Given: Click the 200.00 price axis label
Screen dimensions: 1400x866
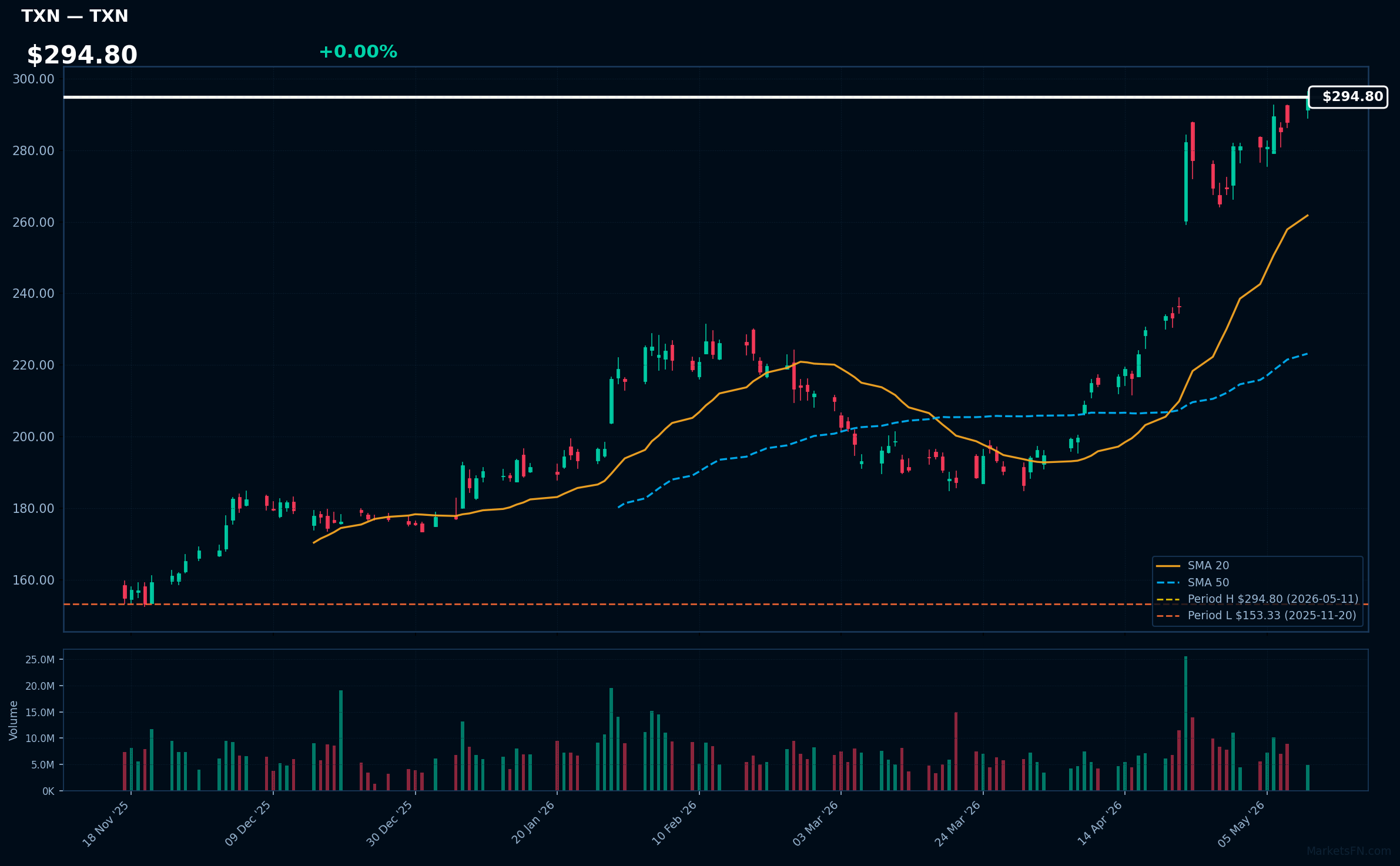Looking at the screenshot, I should click(34, 437).
